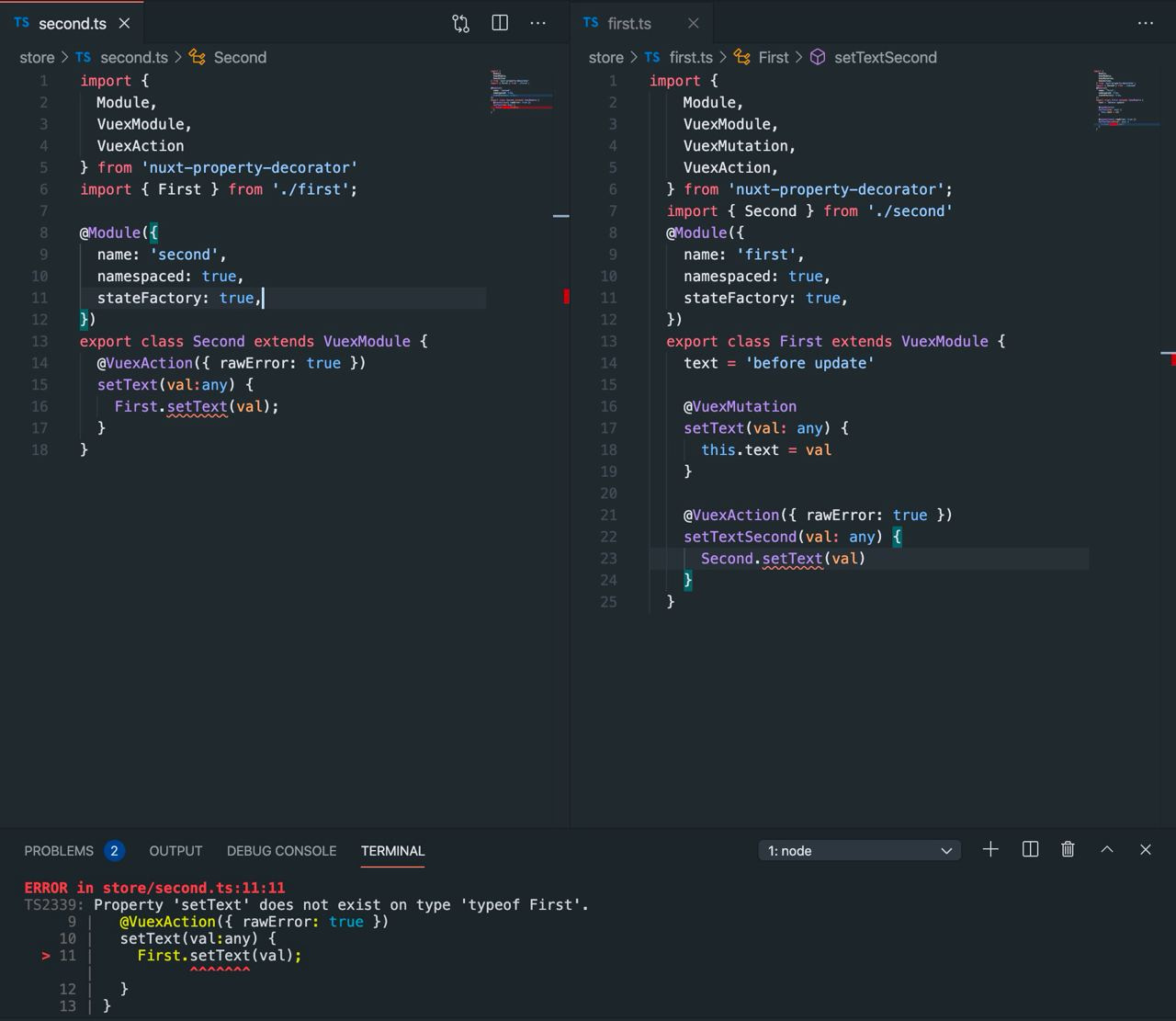The width and height of the screenshot is (1176, 1021).
Task: Open the Output panel tab
Action: click(x=175, y=851)
